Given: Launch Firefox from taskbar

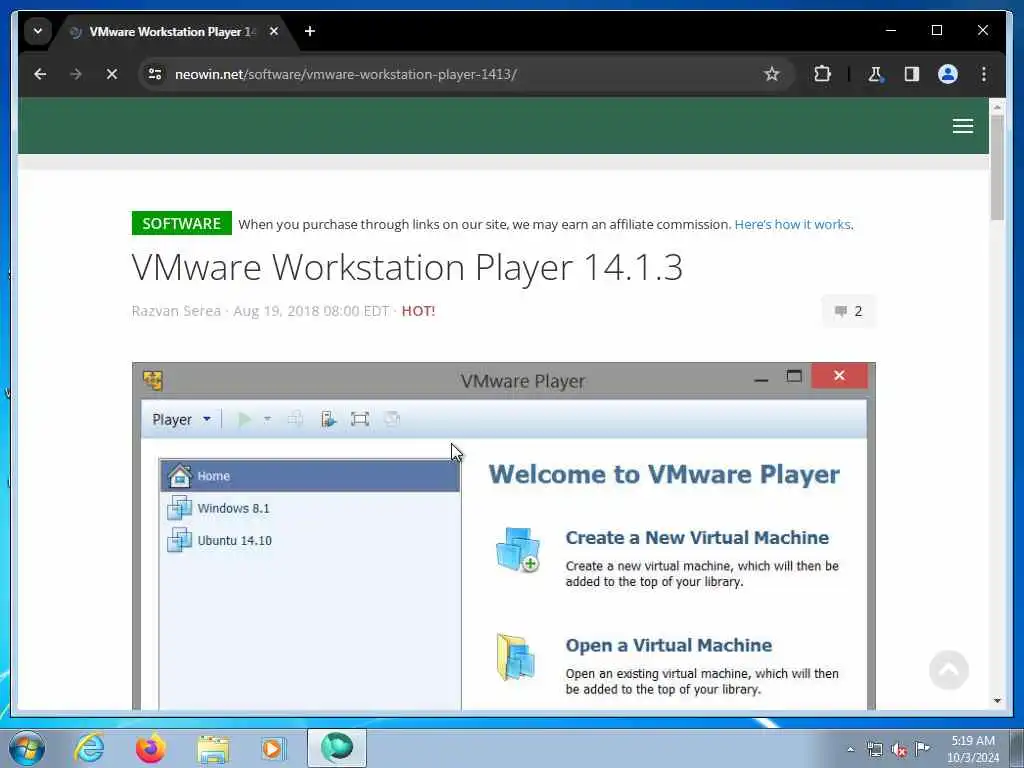Looking at the screenshot, I should coord(150,748).
